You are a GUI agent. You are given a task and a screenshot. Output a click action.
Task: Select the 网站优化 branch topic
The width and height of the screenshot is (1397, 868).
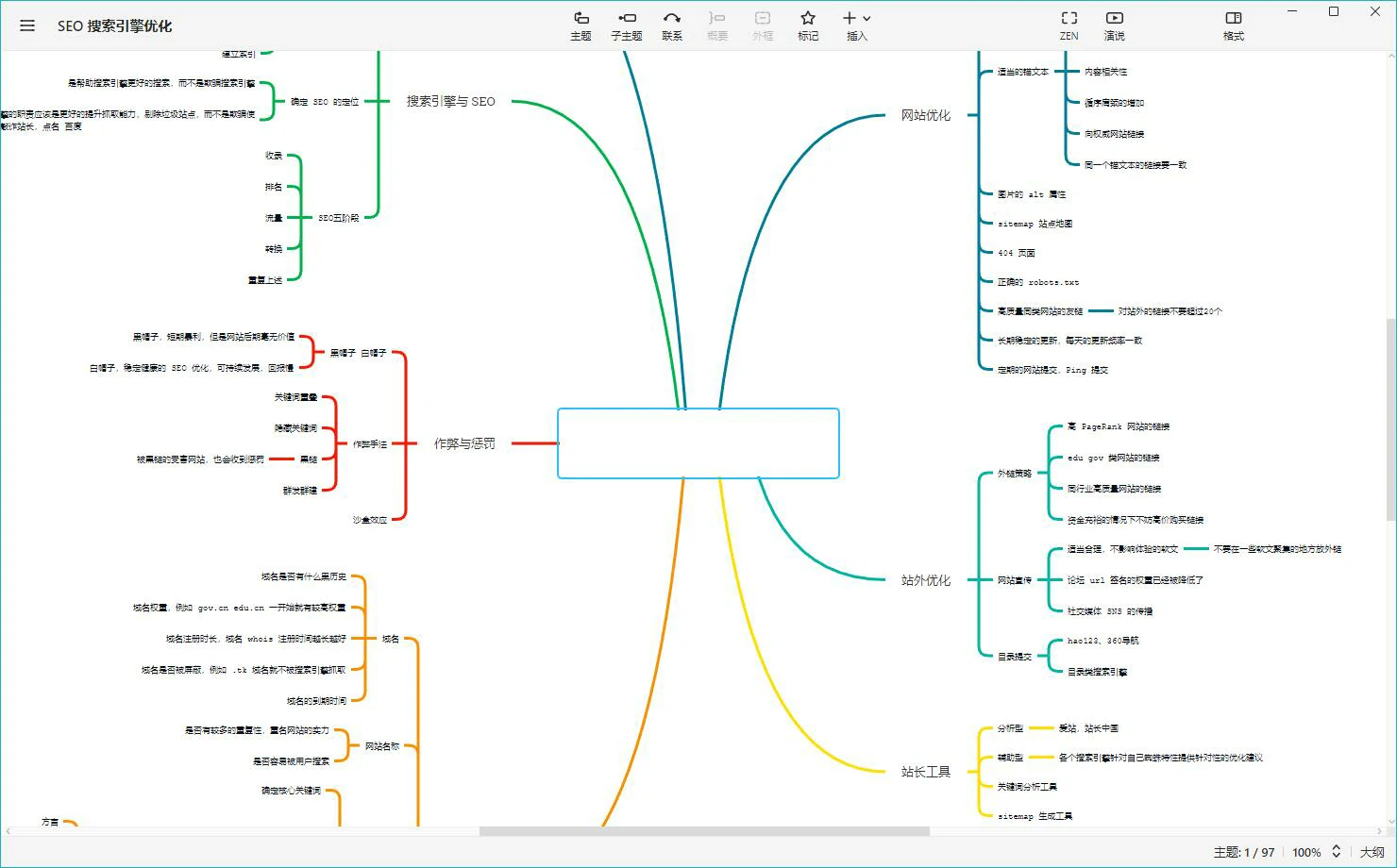[925, 115]
